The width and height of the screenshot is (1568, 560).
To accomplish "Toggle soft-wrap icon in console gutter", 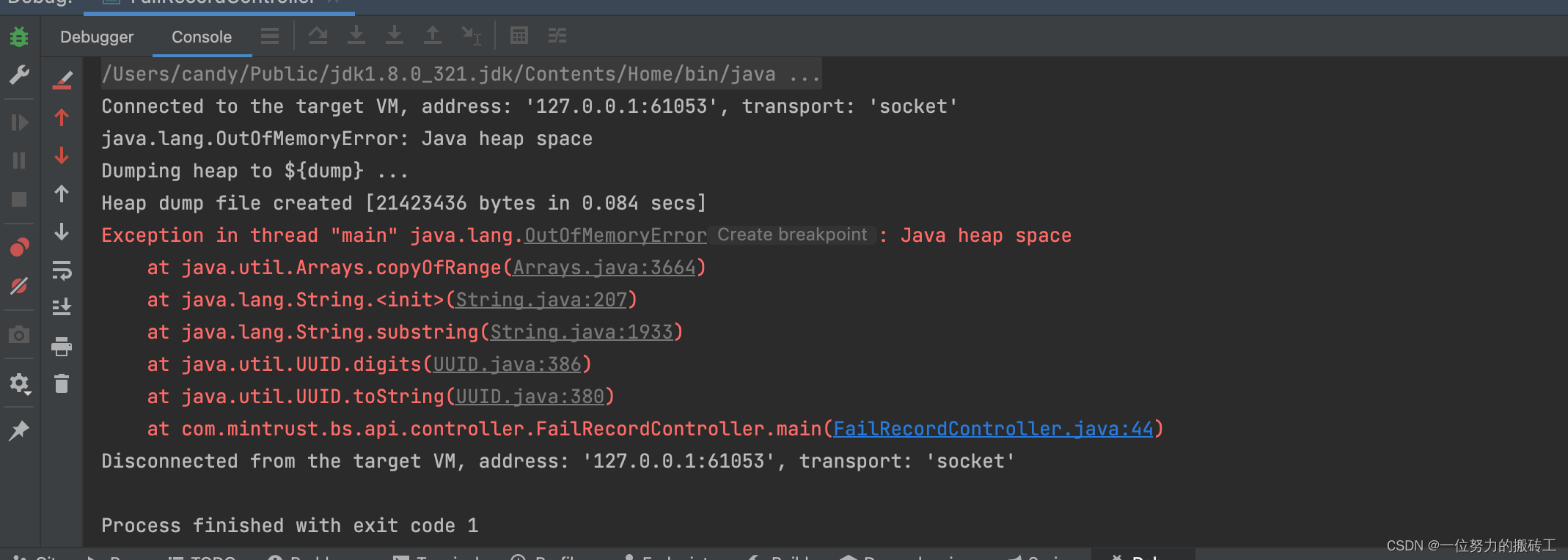I will pos(62,270).
